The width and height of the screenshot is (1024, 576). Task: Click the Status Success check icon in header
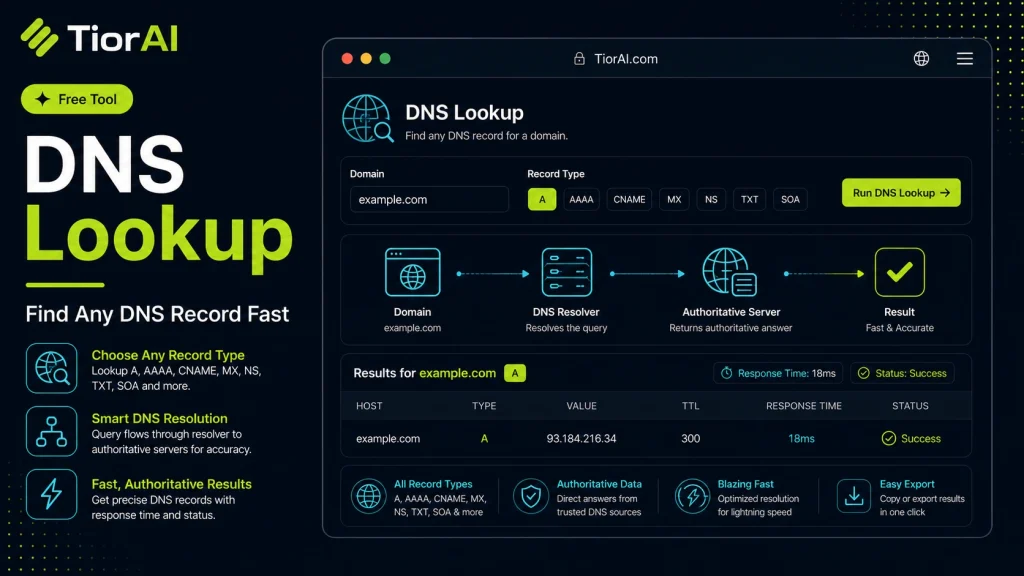[863, 373]
